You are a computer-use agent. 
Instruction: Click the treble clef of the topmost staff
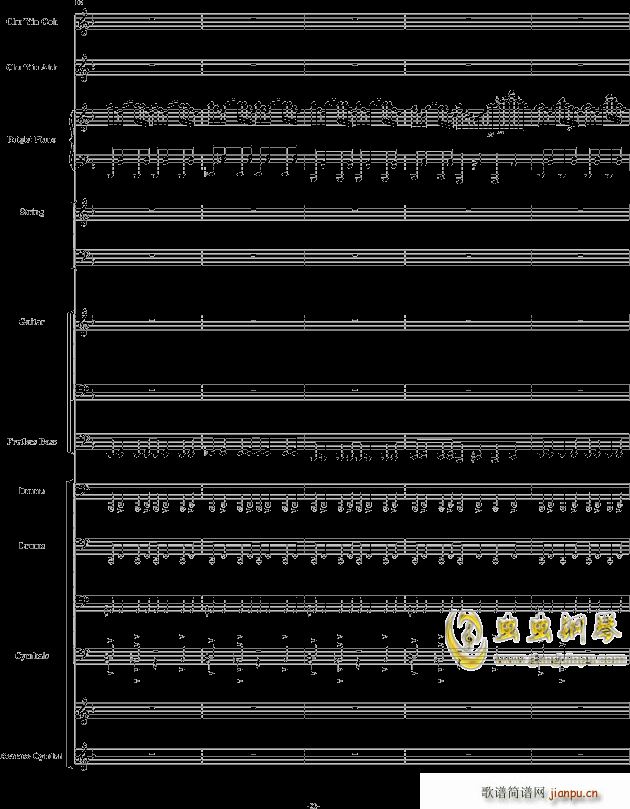click(x=83, y=21)
